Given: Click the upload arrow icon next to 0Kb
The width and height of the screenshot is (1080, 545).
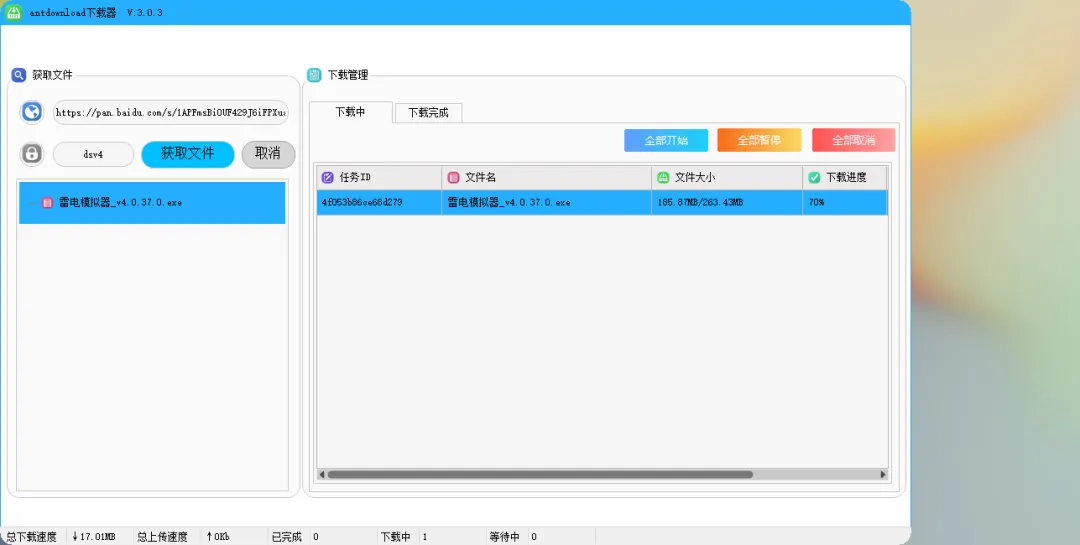Looking at the screenshot, I should click(209, 537).
